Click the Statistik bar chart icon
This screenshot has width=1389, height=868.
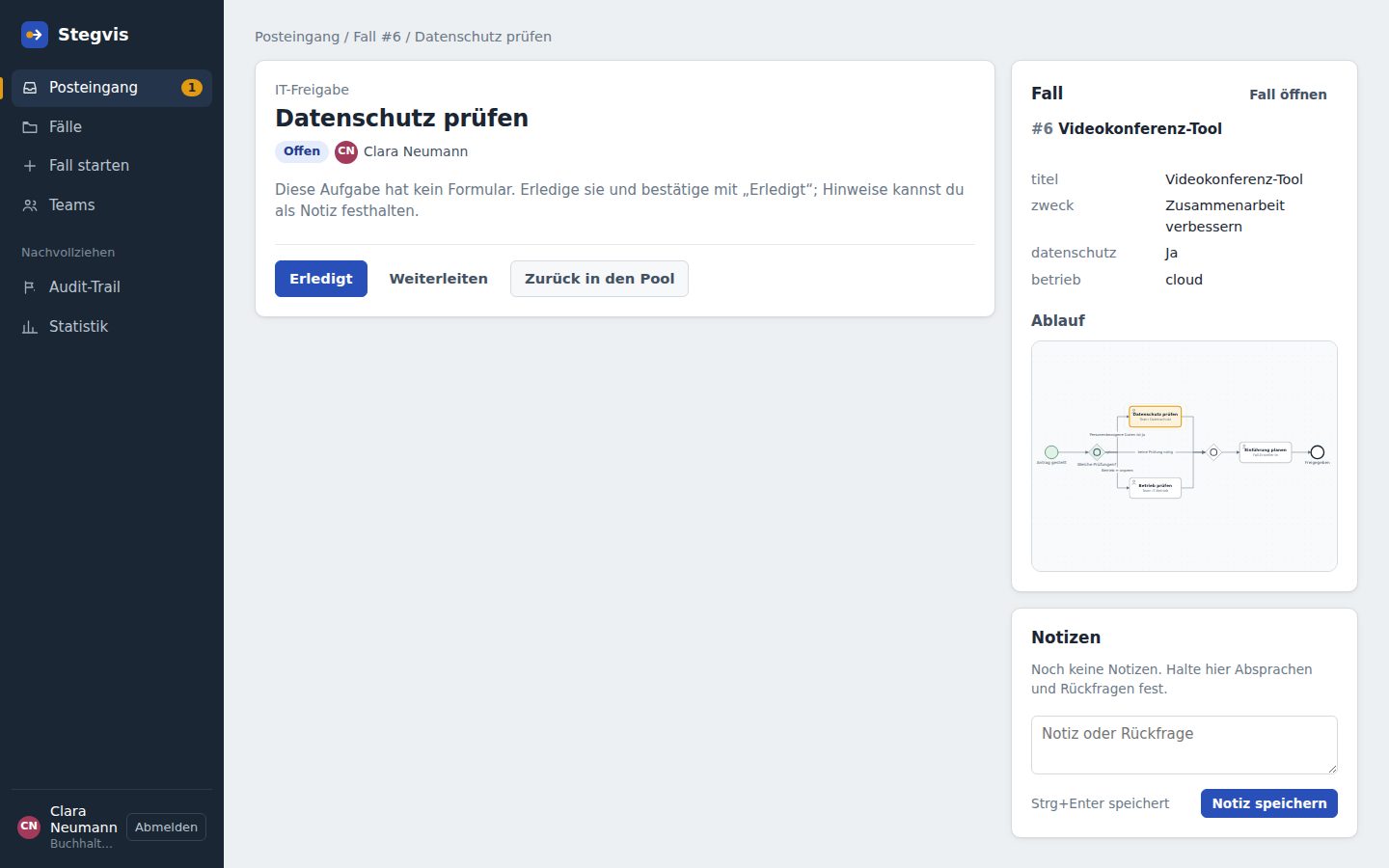(x=30, y=327)
